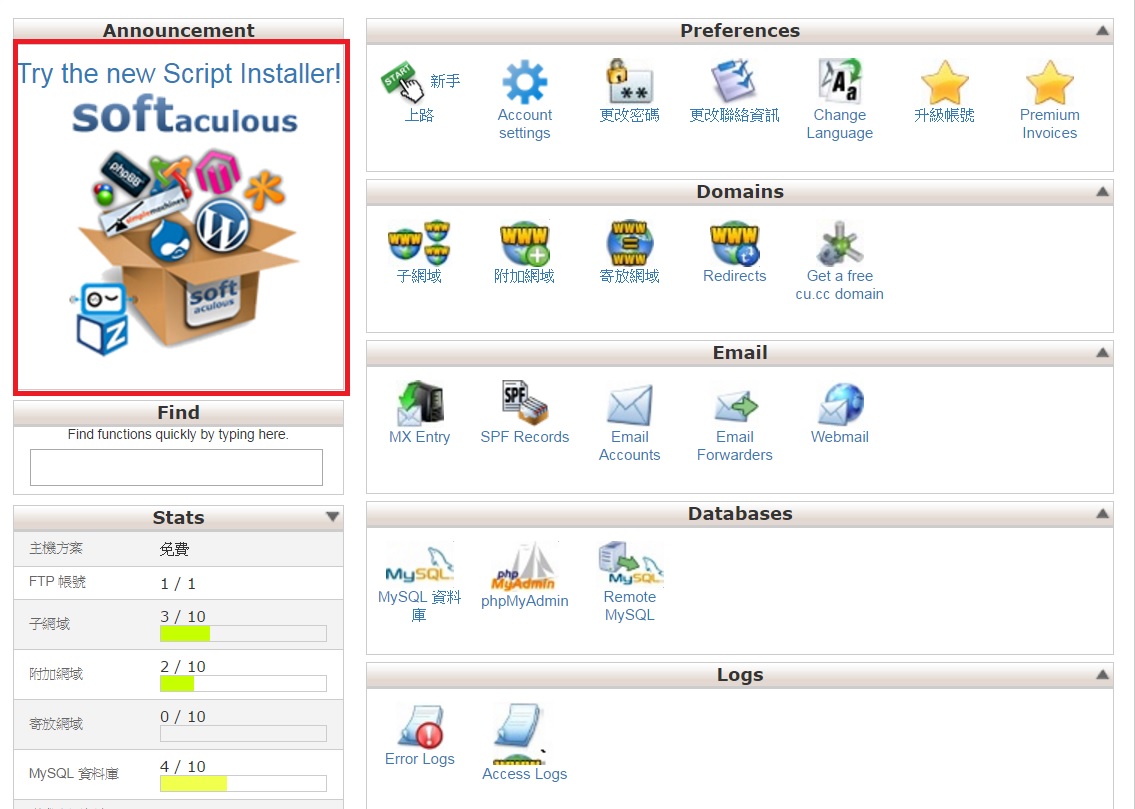
Task: Click the Stats panel heading text
Action: [178, 517]
